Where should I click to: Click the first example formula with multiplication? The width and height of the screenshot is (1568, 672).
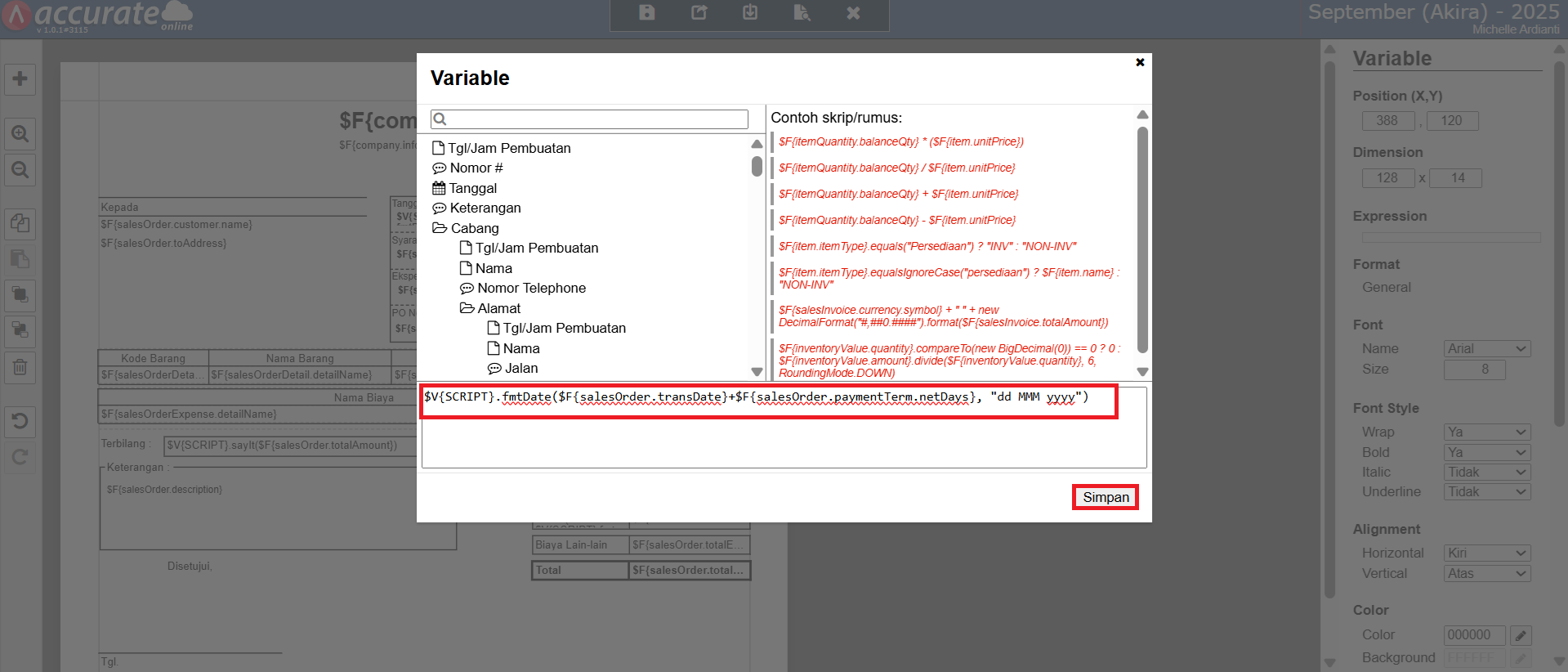pyautogui.click(x=900, y=141)
